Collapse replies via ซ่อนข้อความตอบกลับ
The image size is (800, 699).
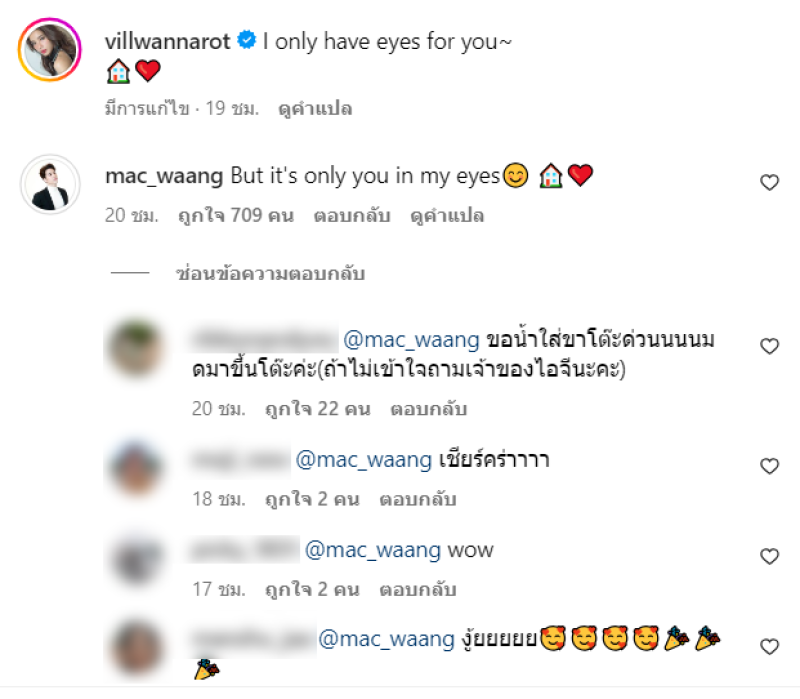coord(270,273)
